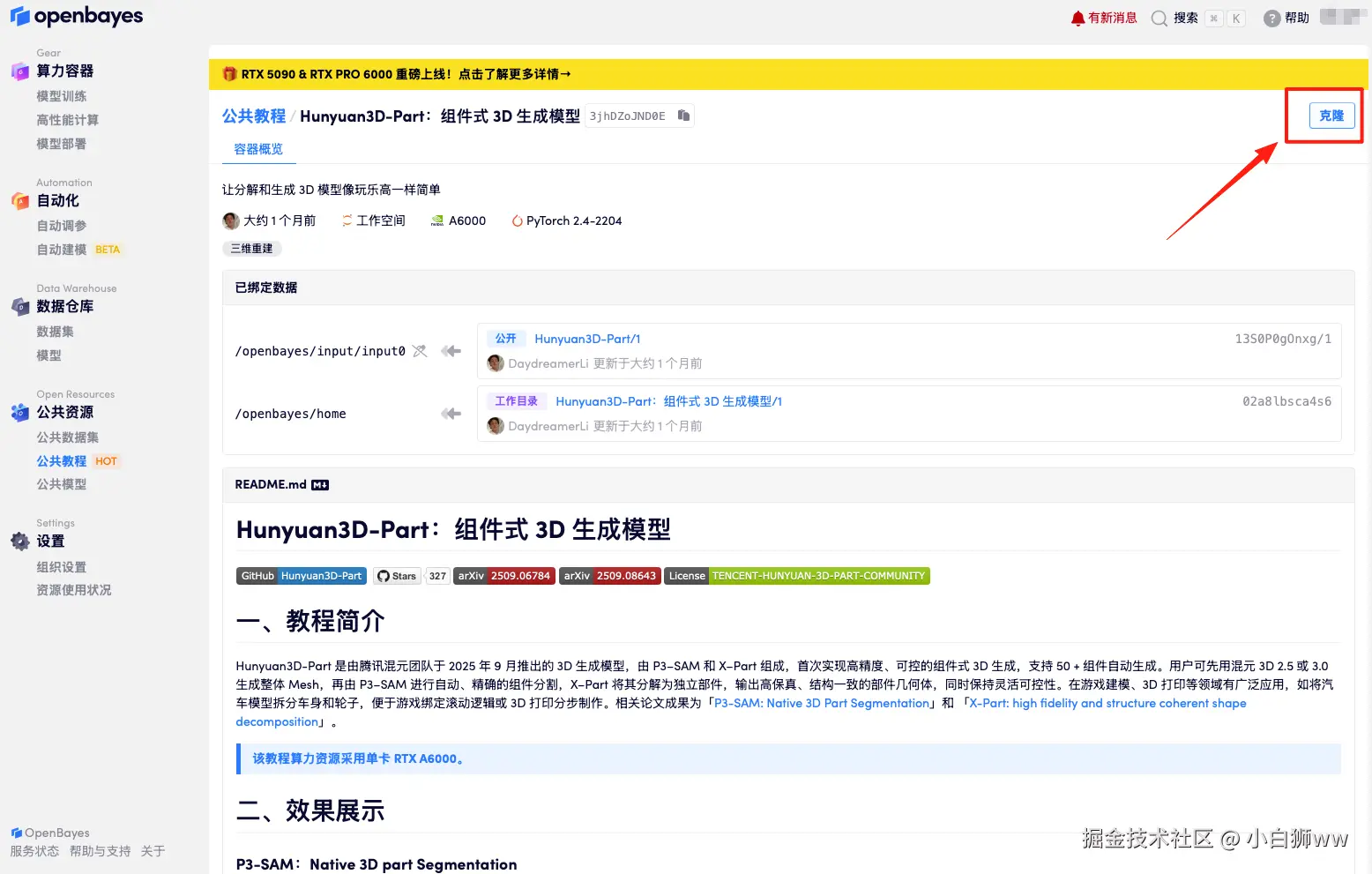Viewport: 1372px width, 874px height.
Task: Open the 有新消息 notification bell
Action: (1077, 18)
